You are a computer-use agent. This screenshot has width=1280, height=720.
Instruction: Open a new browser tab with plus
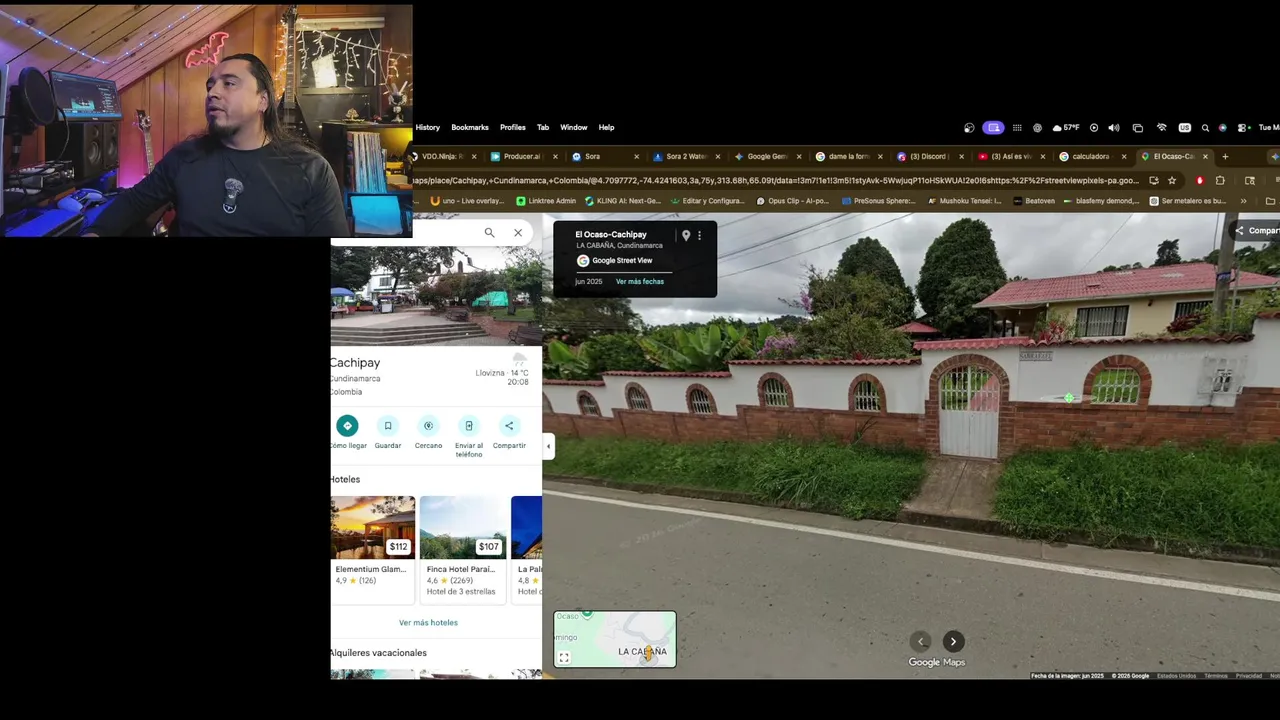point(1225,157)
